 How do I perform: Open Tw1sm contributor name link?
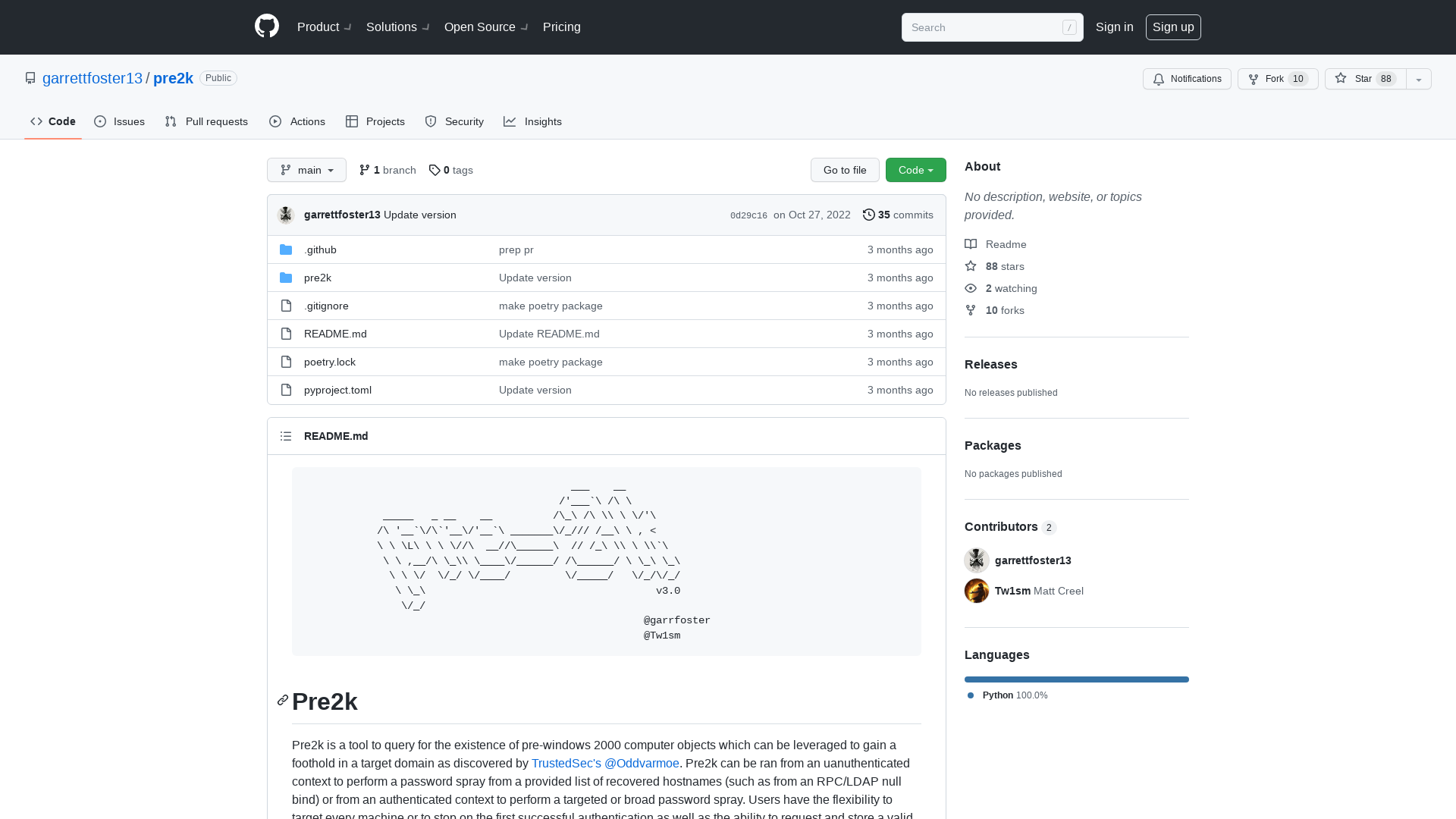click(1012, 591)
